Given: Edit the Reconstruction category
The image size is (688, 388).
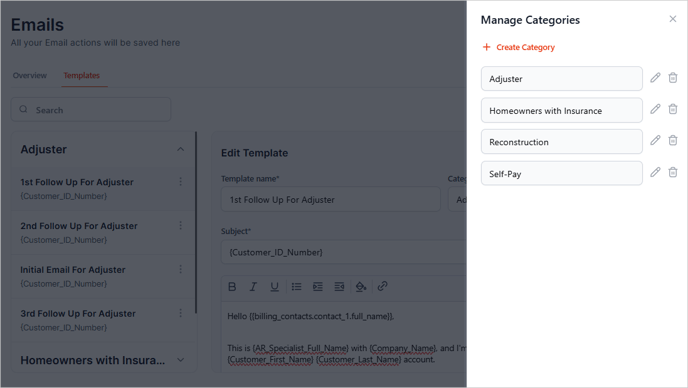Looking at the screenshot, I should click(x=655, y=140).
